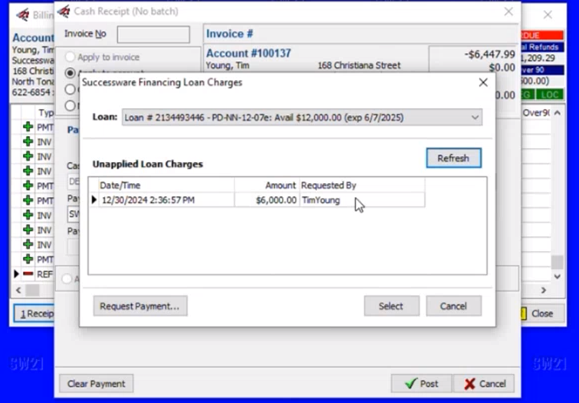Click the red X Cancel button in Cash Receipt
This screenshot has height=403, width=579.
point(484,384)
